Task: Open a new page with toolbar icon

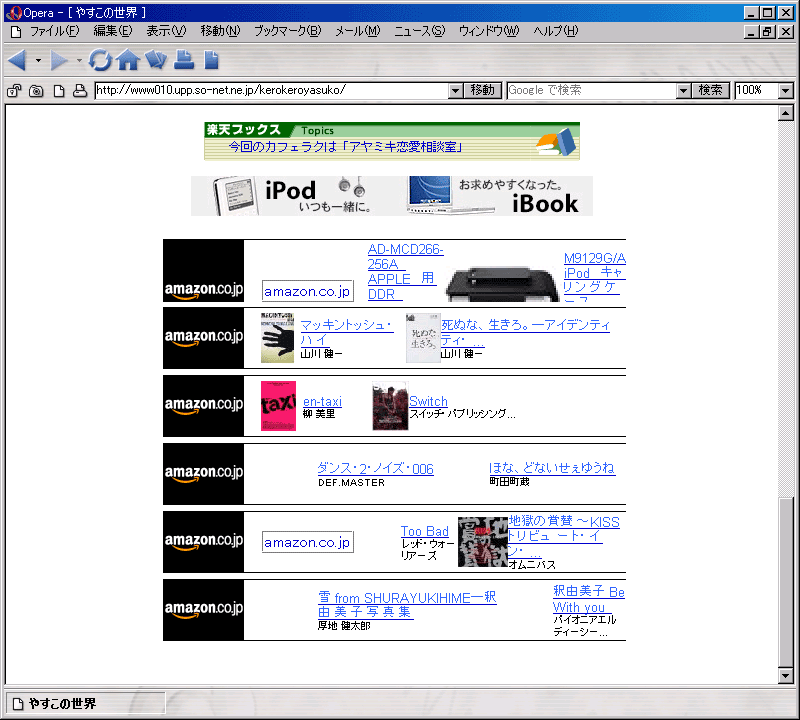Action: click(211, 60)
